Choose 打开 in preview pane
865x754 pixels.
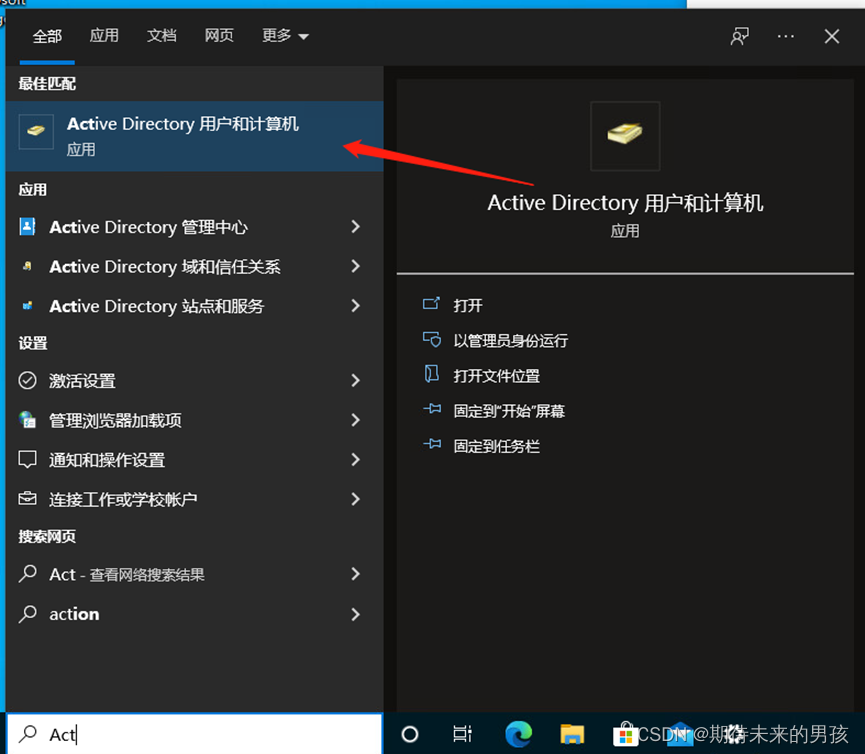[468, 305]
